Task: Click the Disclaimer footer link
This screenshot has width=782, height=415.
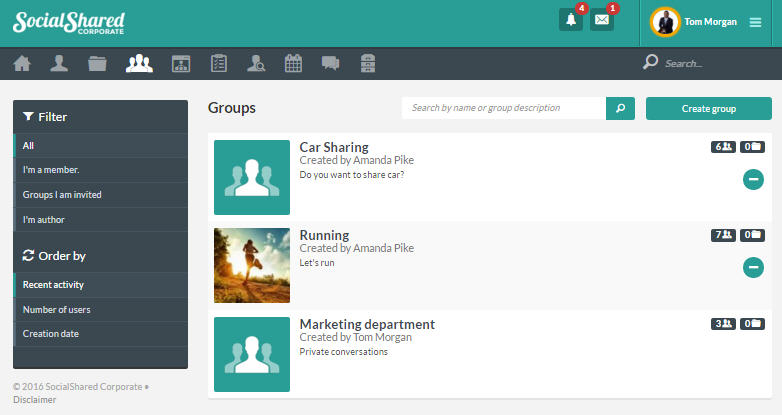Action: point(34,400)
